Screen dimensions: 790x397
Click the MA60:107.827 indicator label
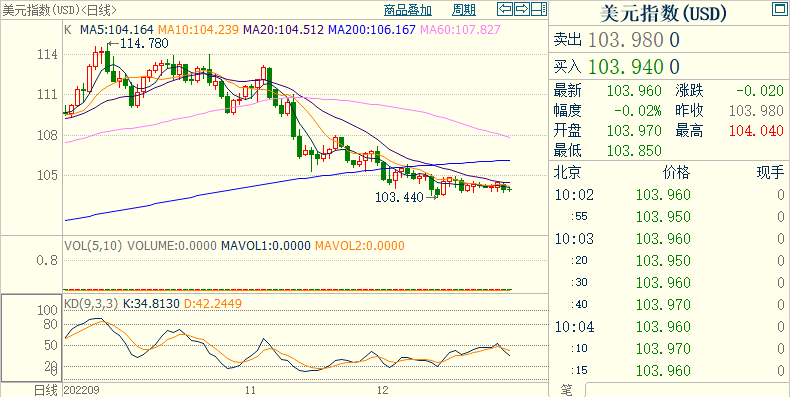460,30
